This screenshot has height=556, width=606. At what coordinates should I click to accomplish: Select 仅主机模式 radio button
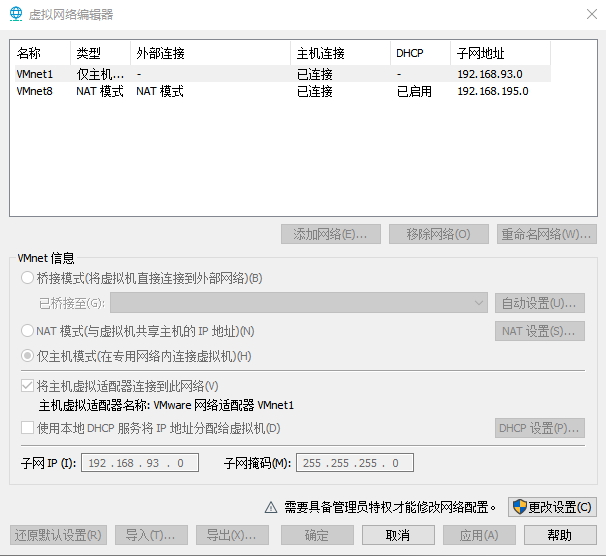tap(27, 356)
